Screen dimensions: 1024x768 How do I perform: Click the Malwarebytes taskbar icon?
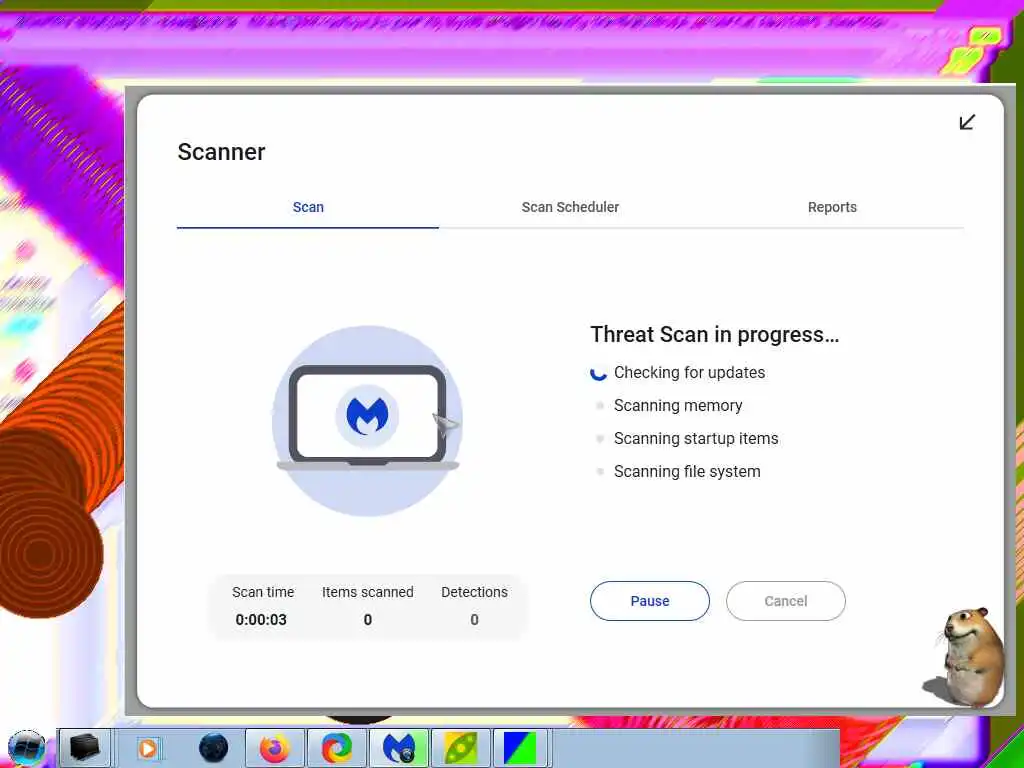399,748
